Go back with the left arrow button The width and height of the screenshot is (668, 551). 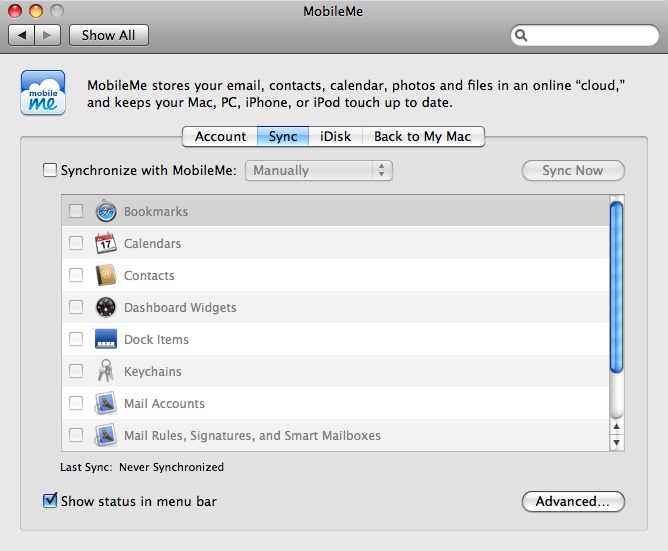pyautogui.click(x=21, y=35)
